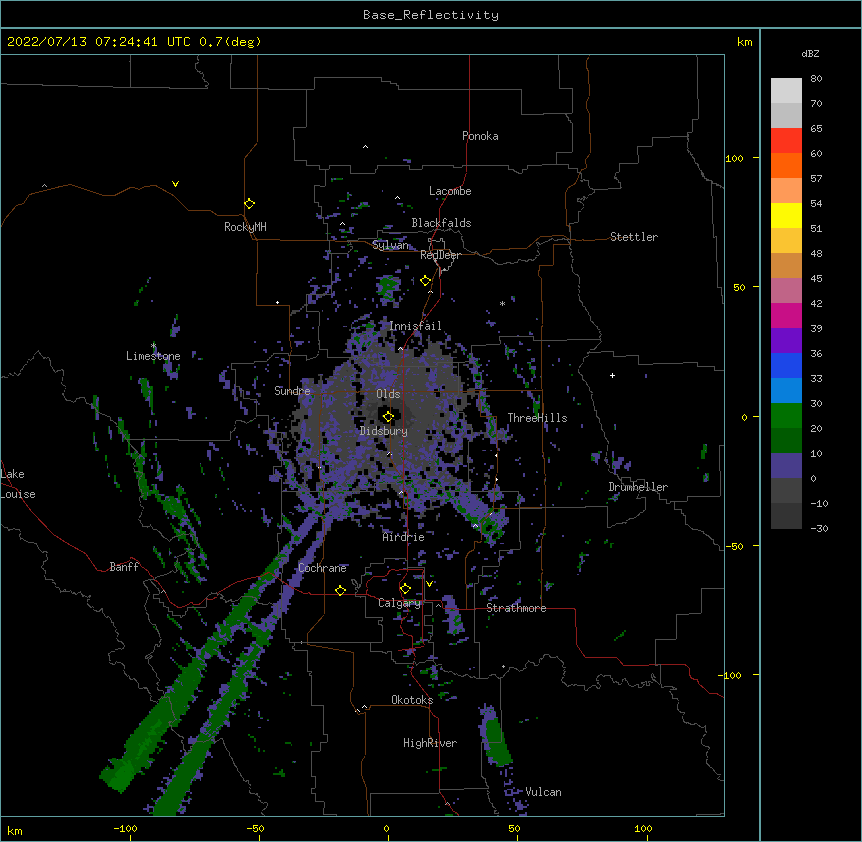The image size is (862, 842).
Task: Click the Vulcan town label
Action: [x=543, y=792]
